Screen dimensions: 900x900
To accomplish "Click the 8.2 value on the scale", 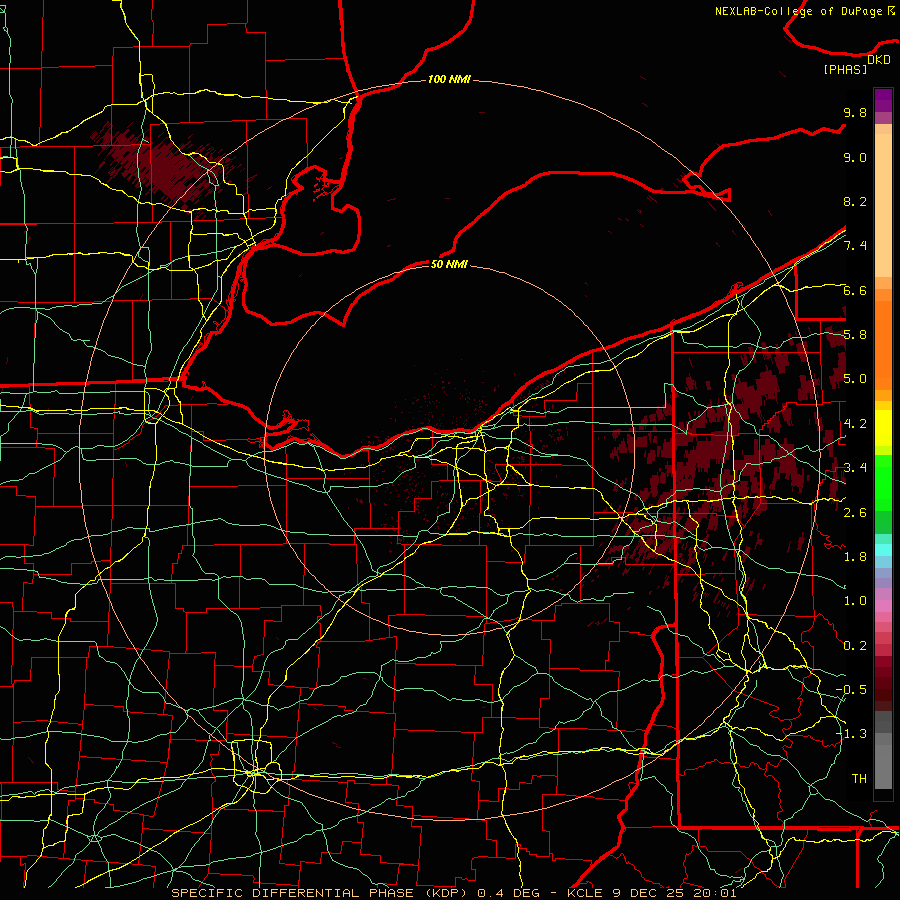I will [855, 201].
